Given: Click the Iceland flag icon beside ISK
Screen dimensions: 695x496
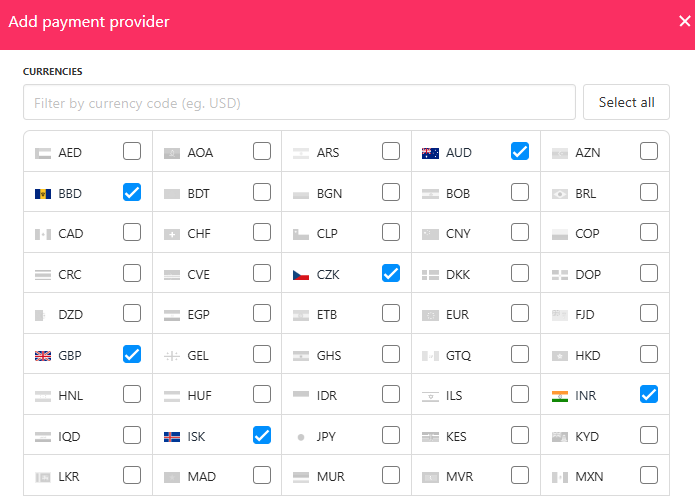Looking at the screenshot, I should [x=172, y=437].
